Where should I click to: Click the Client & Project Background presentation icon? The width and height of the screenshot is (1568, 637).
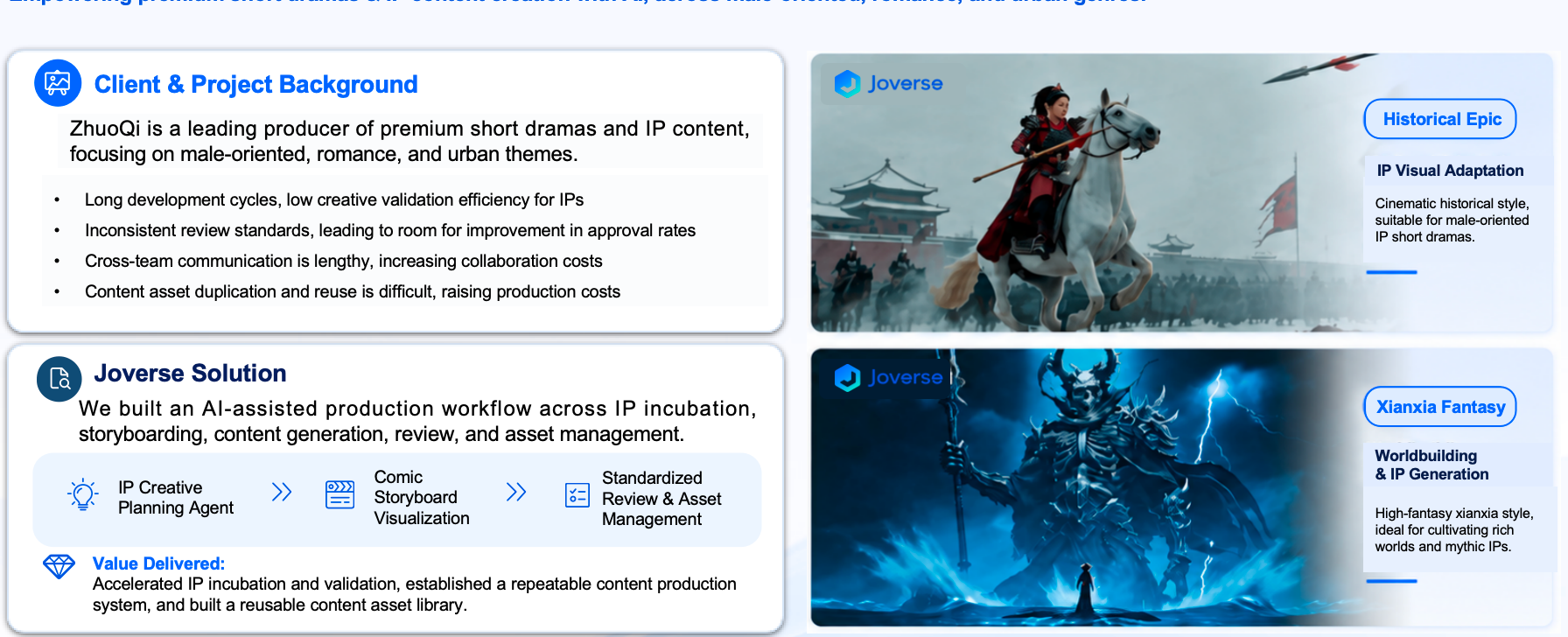click(x=58, y=83)
